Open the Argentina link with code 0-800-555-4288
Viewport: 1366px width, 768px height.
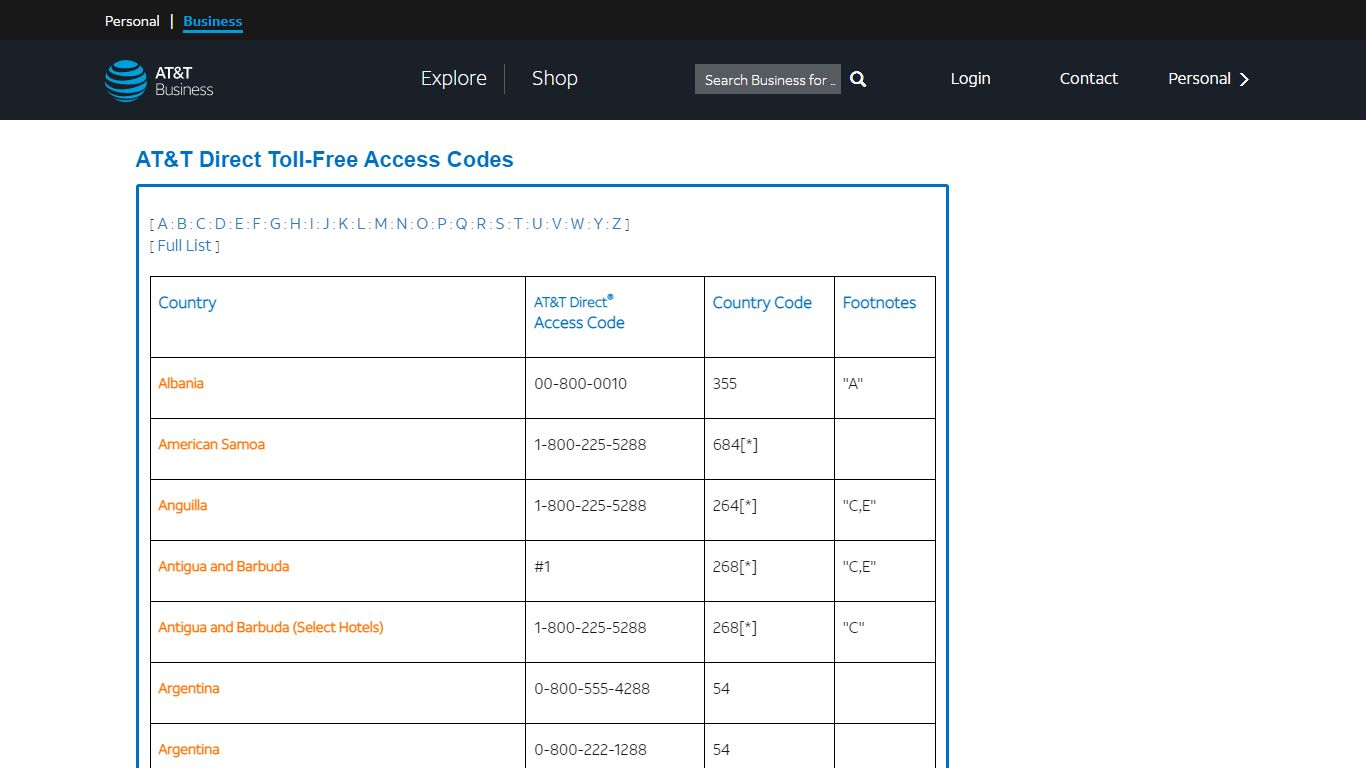pos(189,688)
